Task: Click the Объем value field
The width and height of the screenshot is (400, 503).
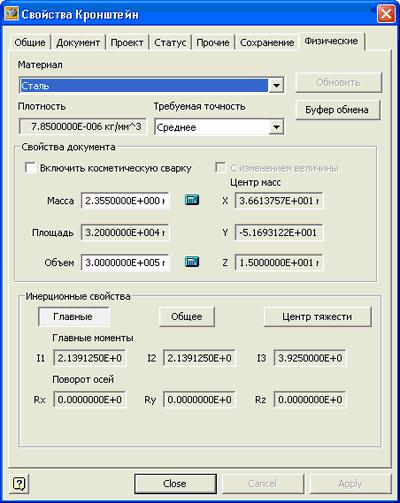Action: 125,262
